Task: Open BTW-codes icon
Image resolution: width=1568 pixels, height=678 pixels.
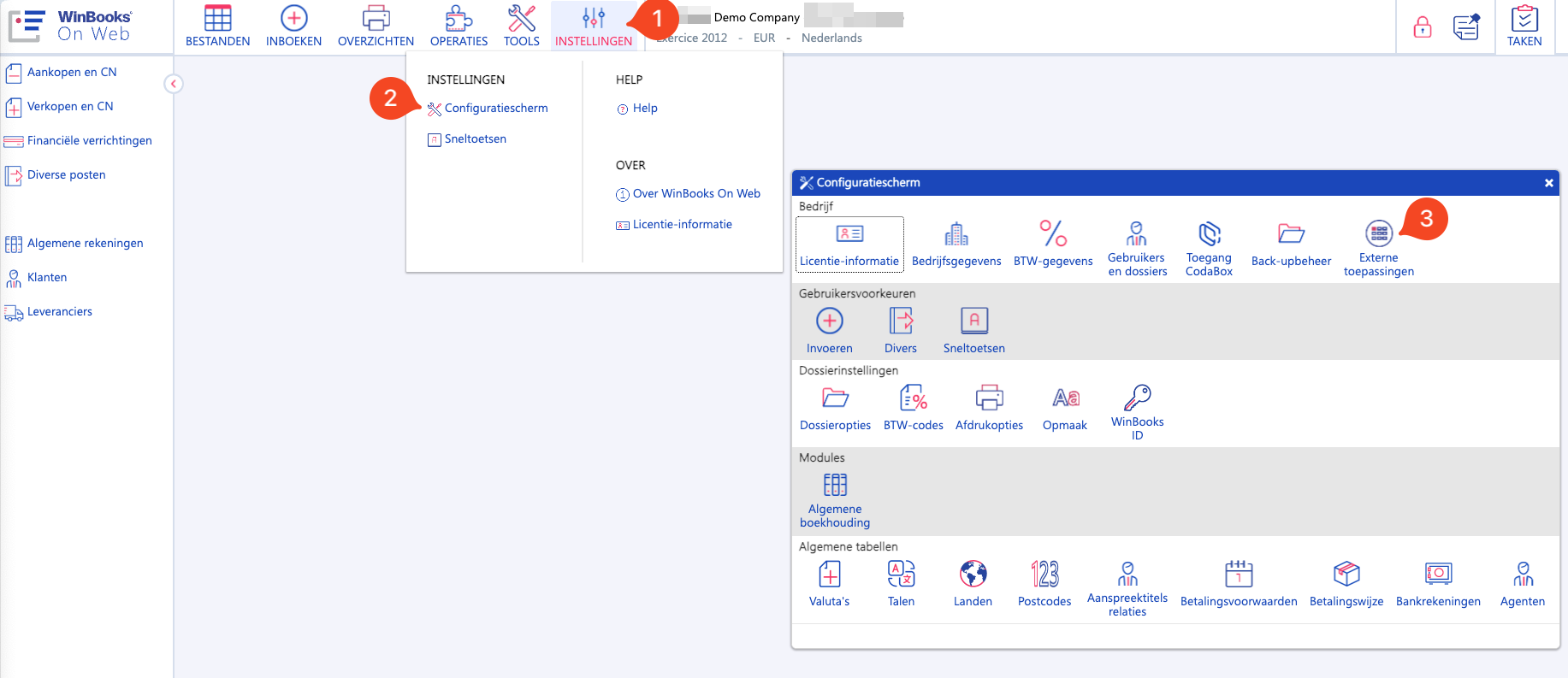Action: pyautogui.click(x=914, y=408)
